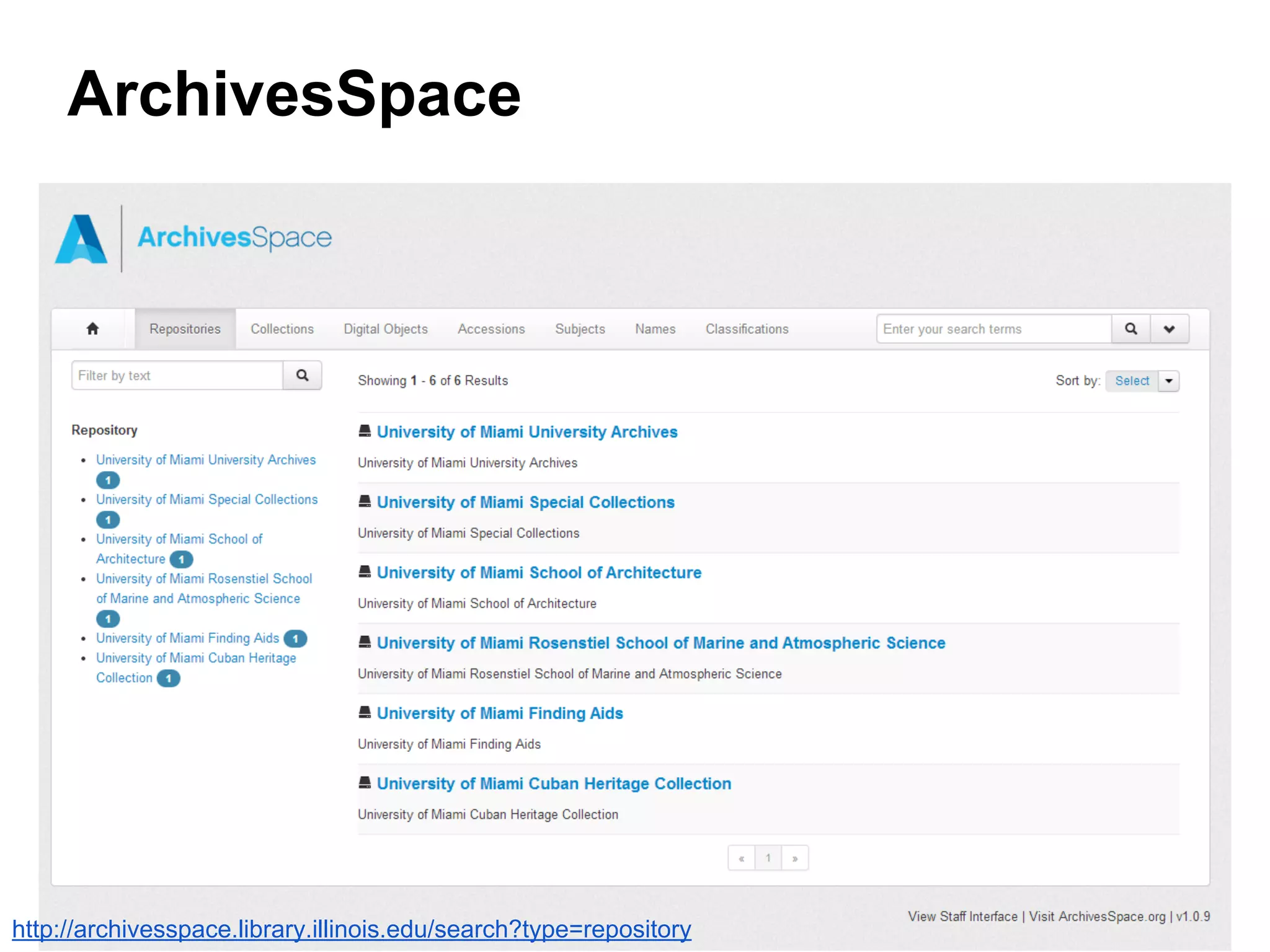Click count badge under University Archives facet
The height and width of the screenshot is (952, 1270).
(108, 480)
